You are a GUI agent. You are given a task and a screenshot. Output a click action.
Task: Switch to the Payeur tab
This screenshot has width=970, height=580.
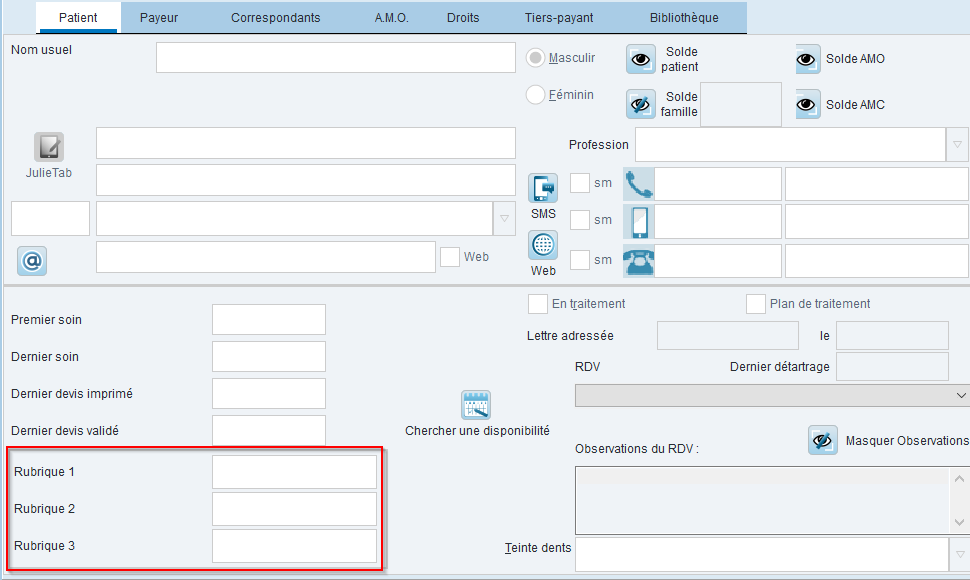click(159, 18)
